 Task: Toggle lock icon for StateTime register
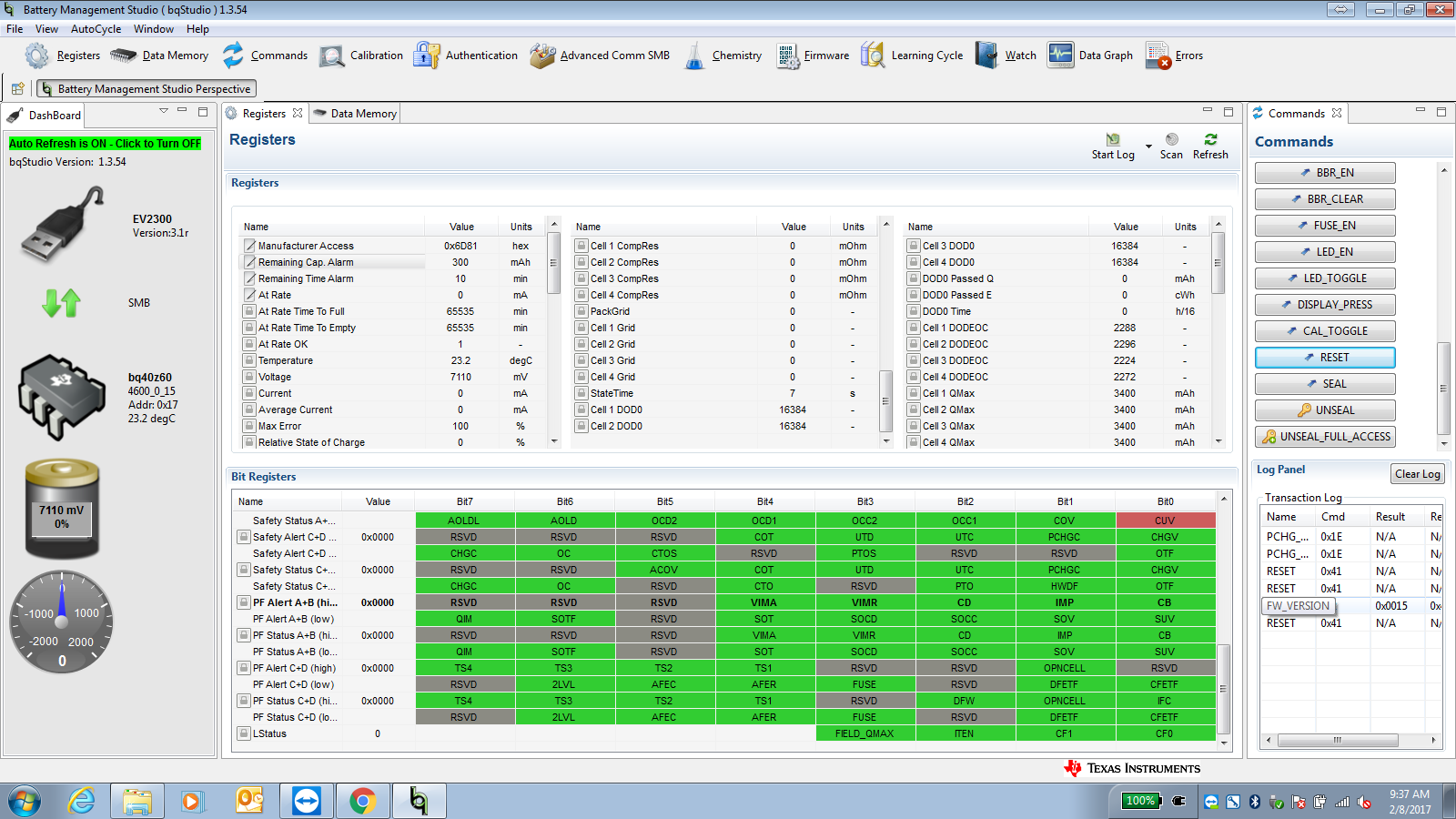tap(581, 393)
